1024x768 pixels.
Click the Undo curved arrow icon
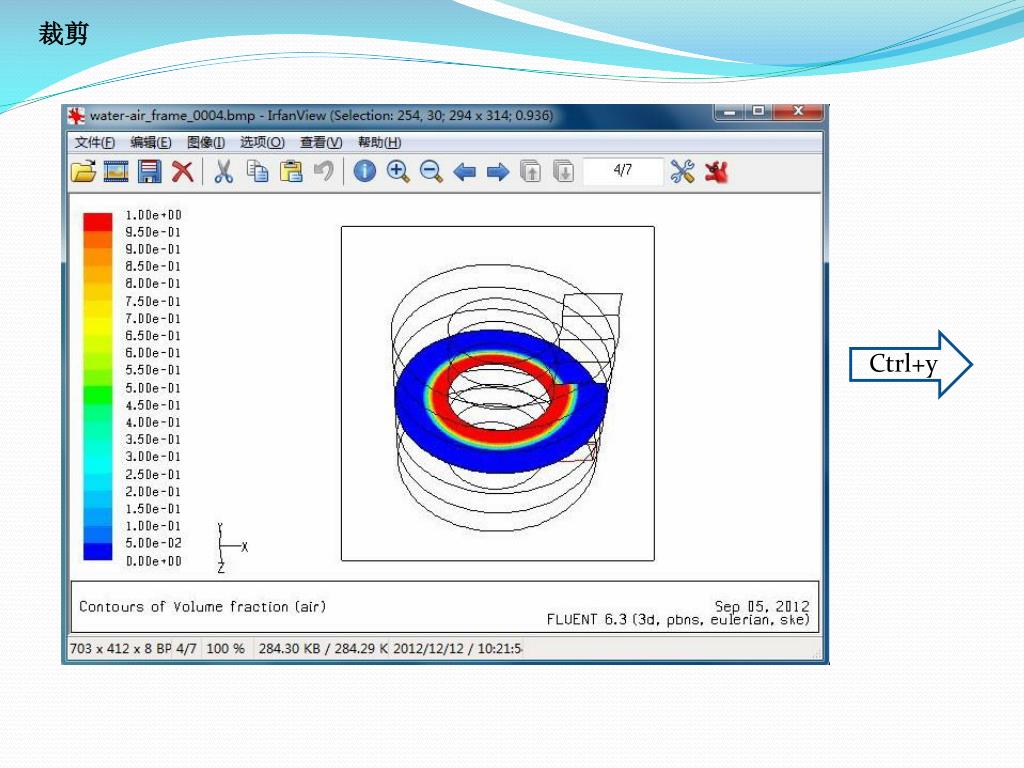(324, 171)
